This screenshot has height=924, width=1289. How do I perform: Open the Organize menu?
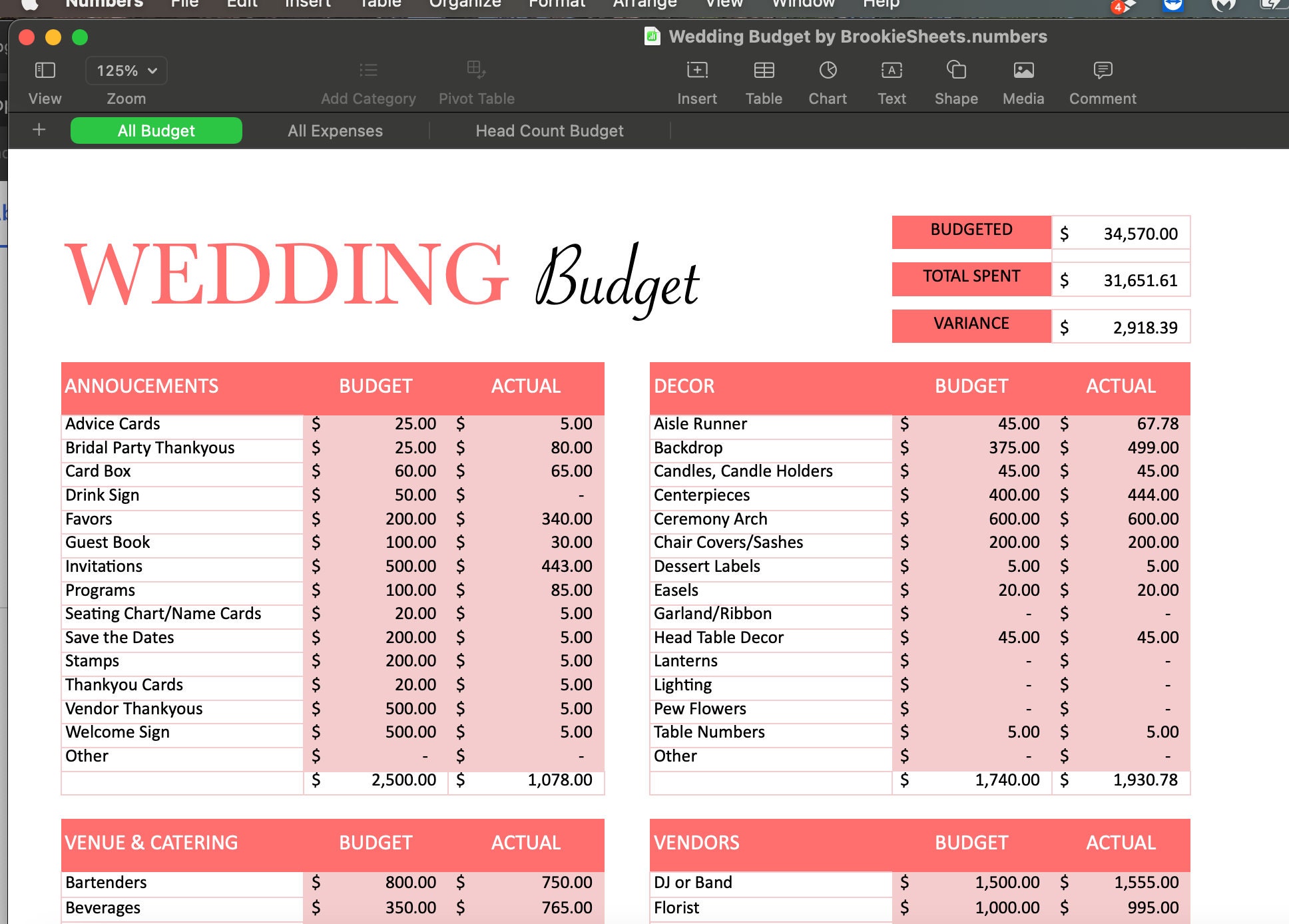point(465,4)
